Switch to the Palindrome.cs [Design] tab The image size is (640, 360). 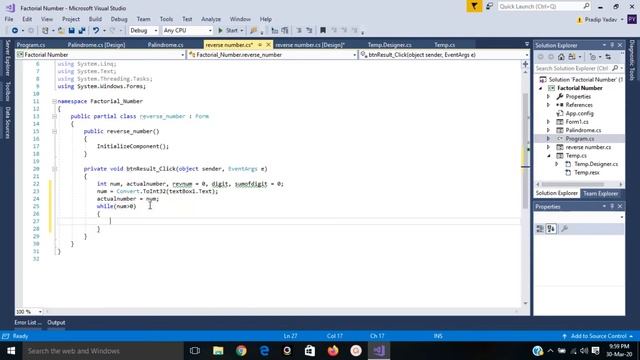pyautogui.click(x=96, y=45)
